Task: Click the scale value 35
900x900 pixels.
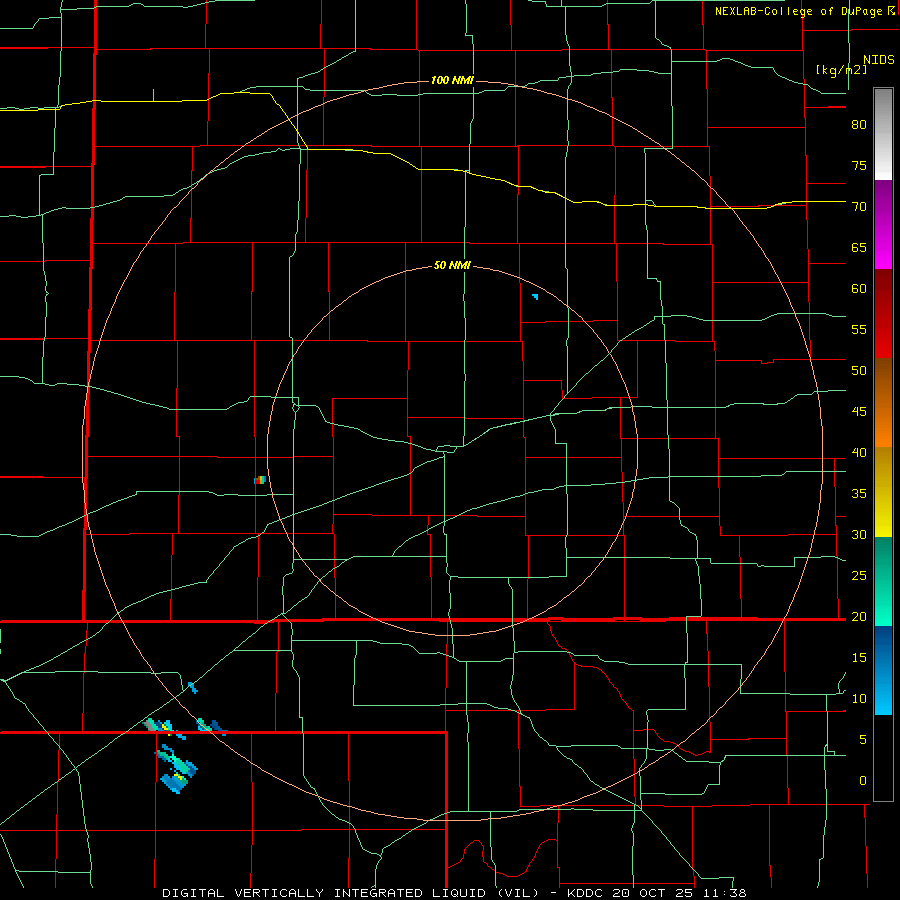Action: [859, 494]
